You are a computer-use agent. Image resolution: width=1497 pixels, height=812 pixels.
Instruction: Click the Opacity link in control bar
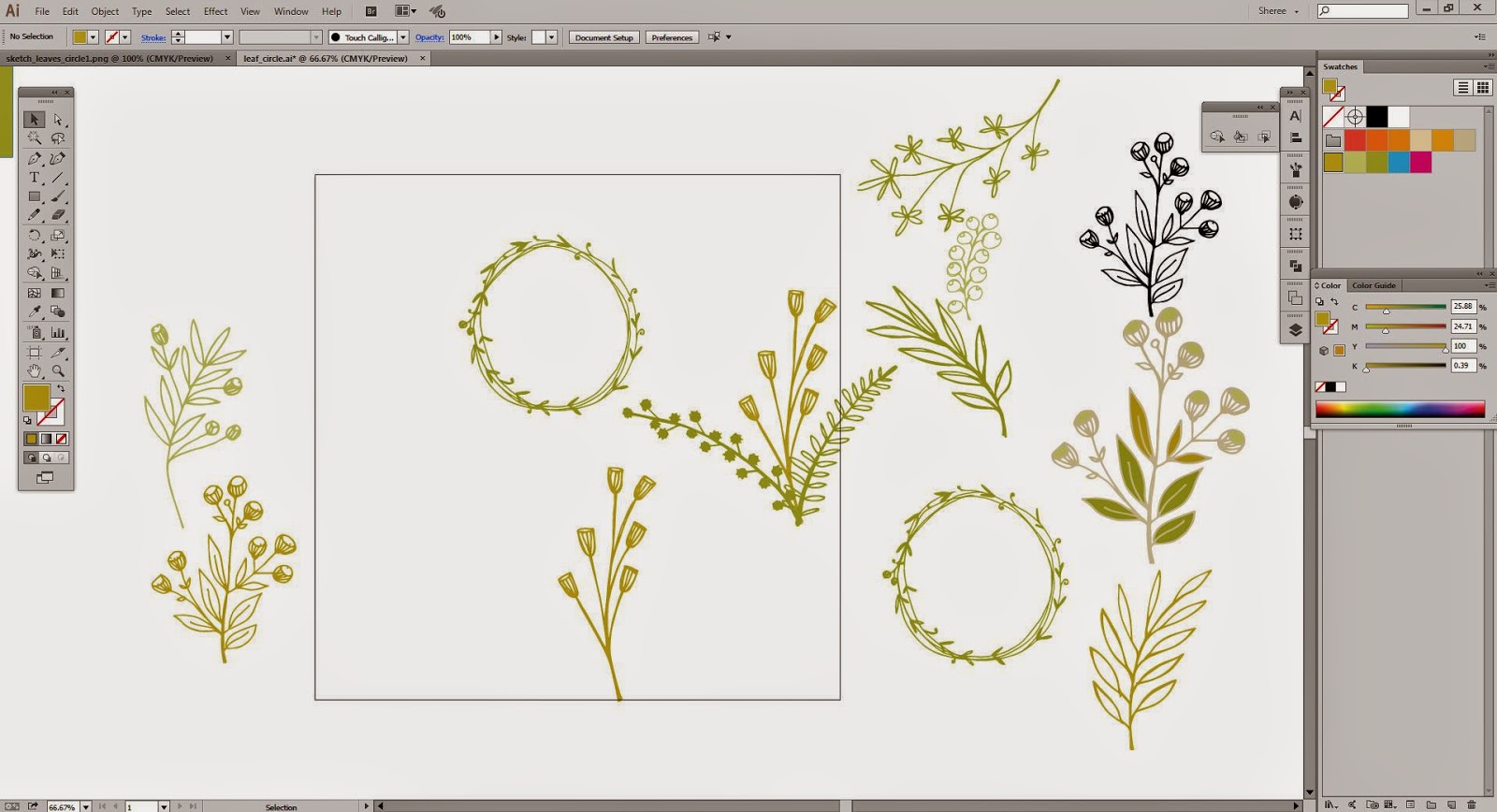[x=429, y=37]
